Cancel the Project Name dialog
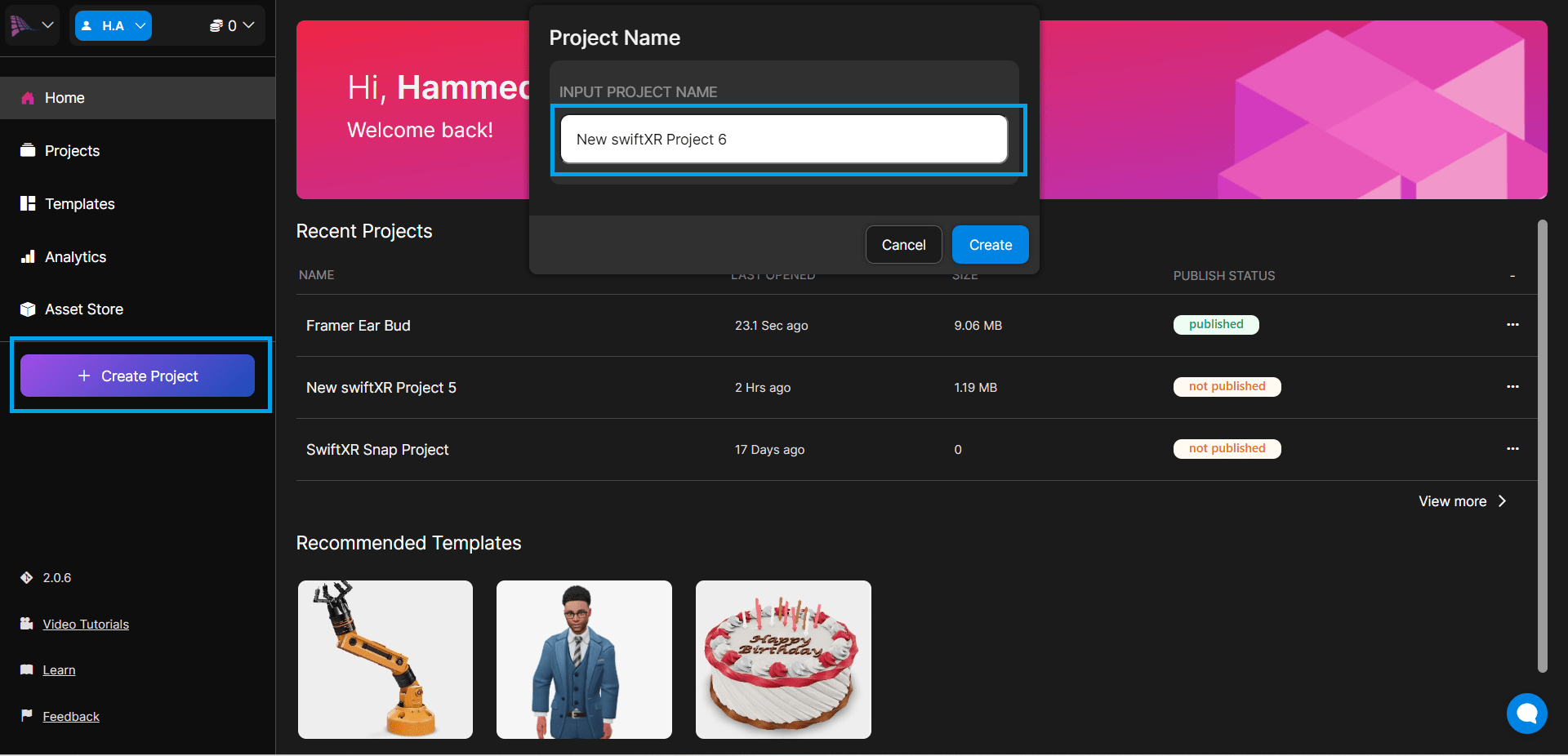 click(903, 245)
